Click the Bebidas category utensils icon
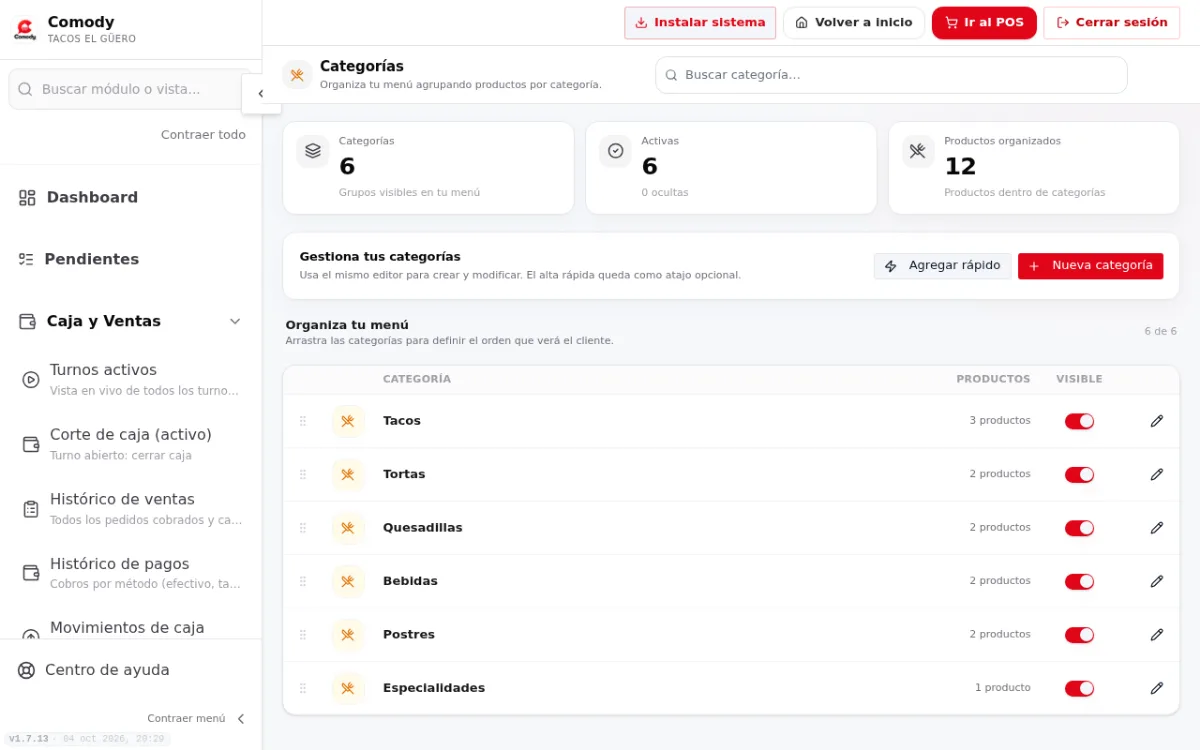The image size is (1200, 750). pos(348,581)
